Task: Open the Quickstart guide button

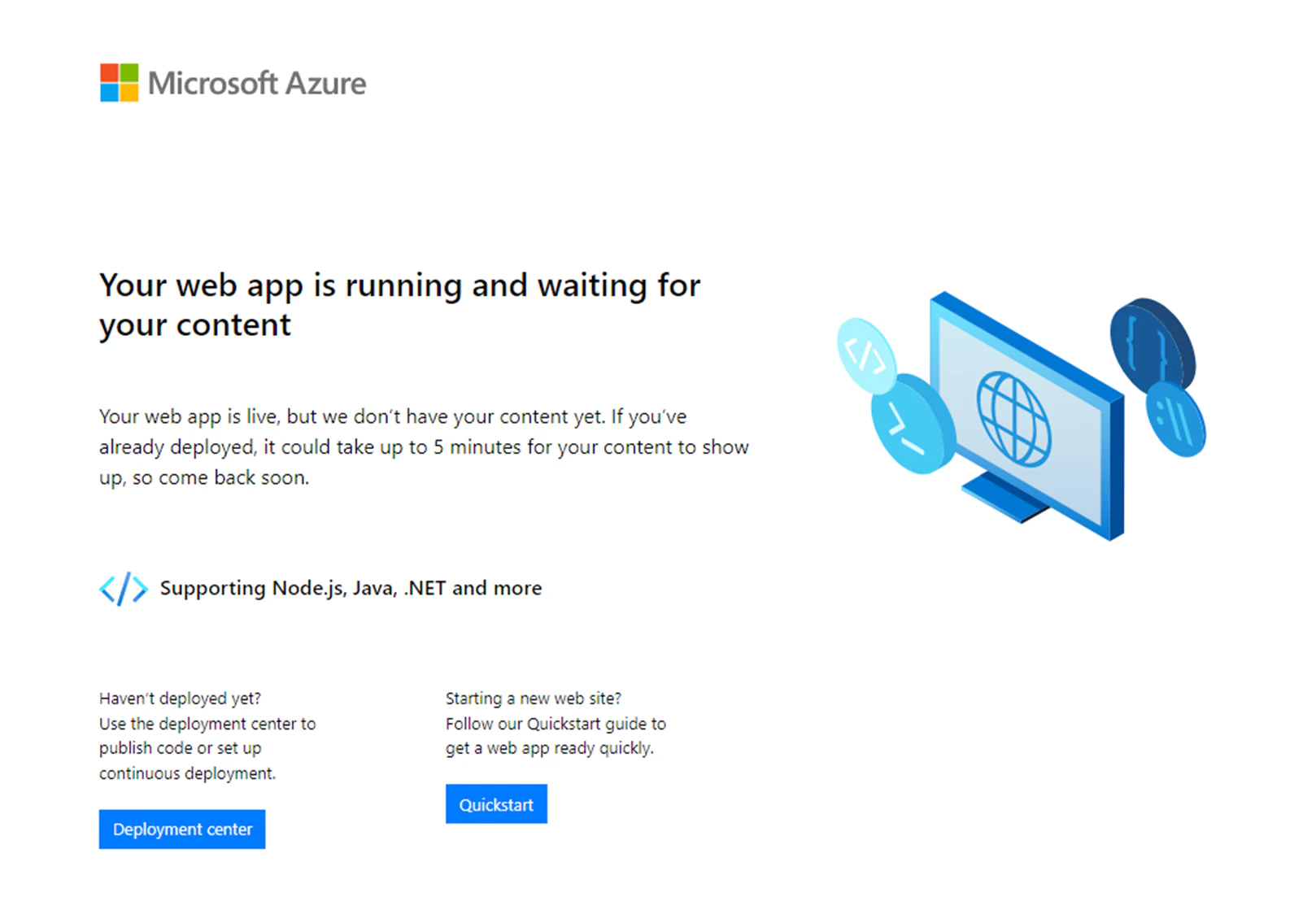Action: 496,804
